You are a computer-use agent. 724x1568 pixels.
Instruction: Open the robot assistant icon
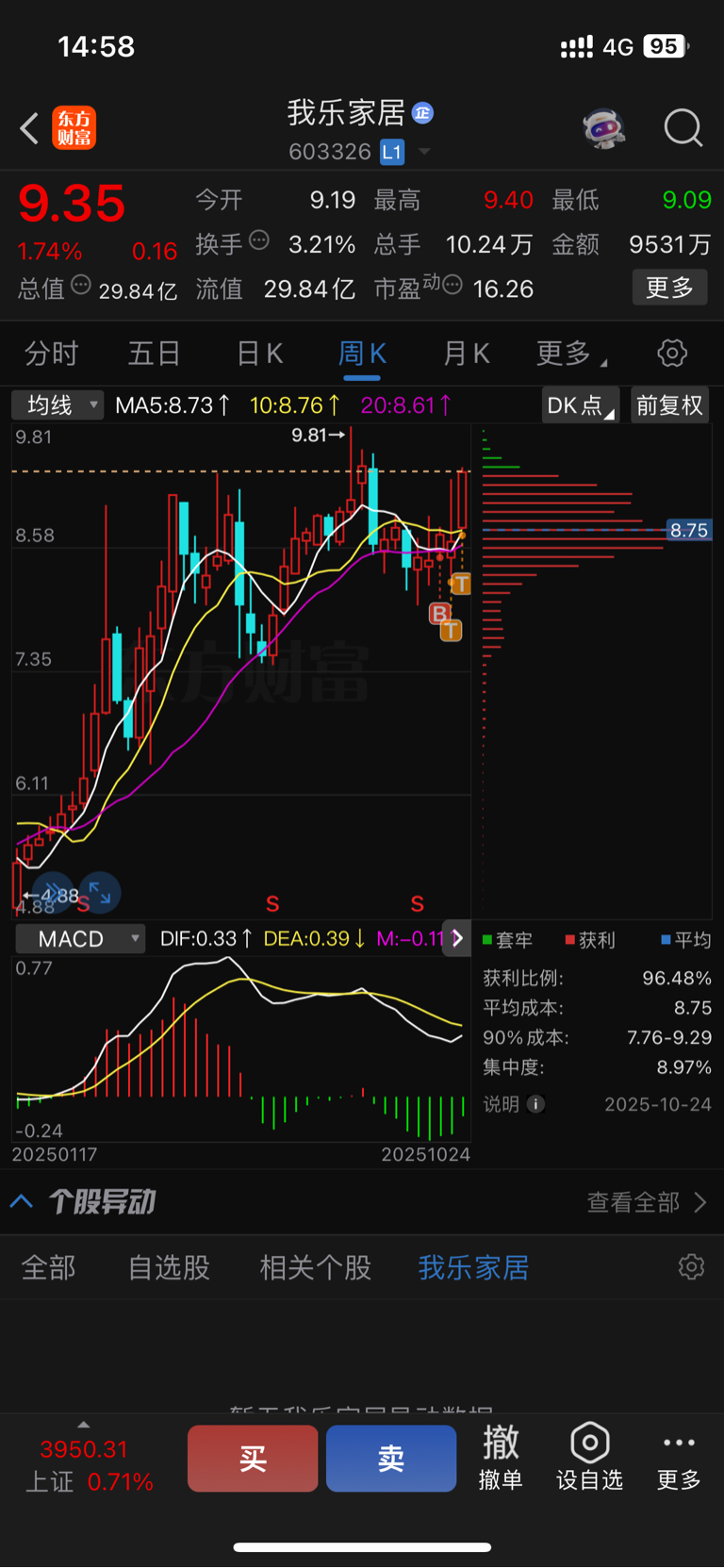tap(604, 127)
